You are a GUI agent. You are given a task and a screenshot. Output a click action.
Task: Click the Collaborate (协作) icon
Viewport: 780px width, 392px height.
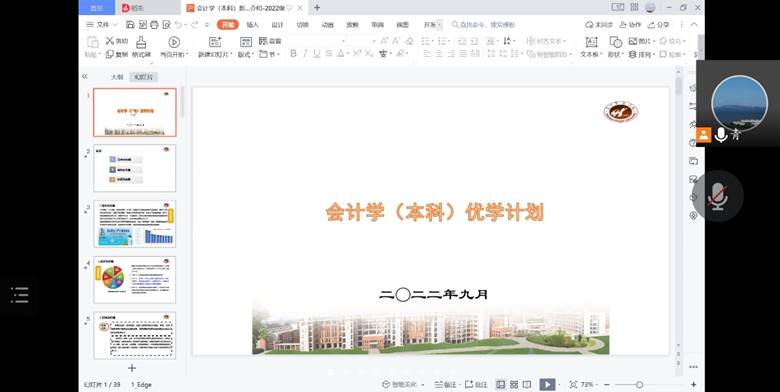tap(623, 24)
